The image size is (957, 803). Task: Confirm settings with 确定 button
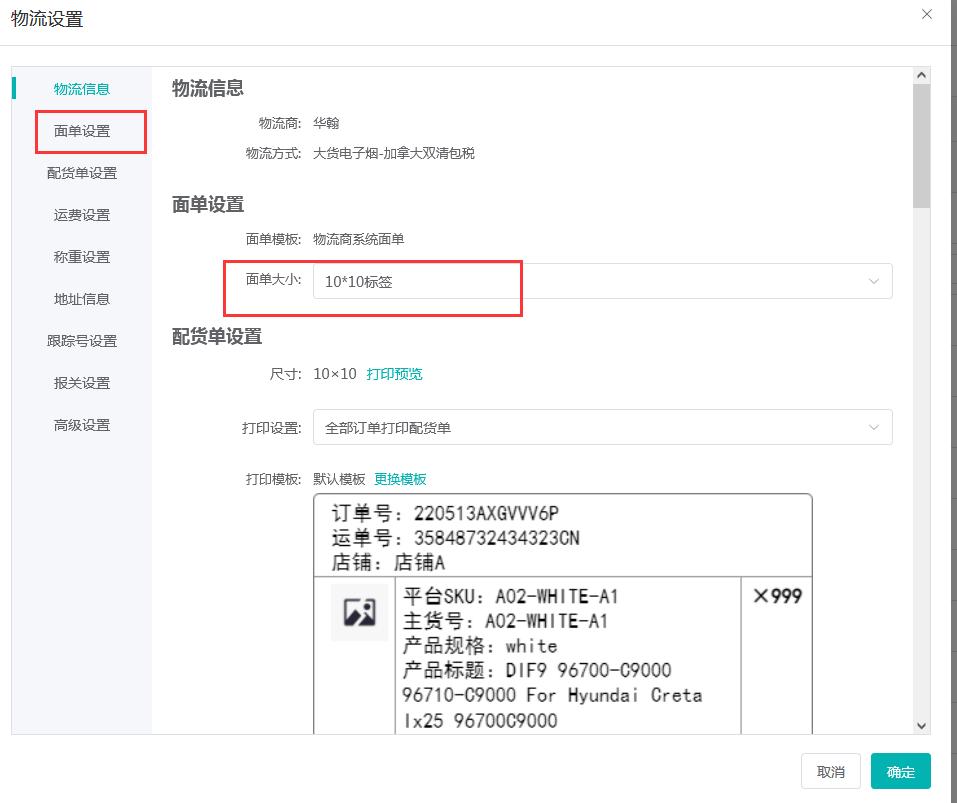[x=900, y=772]
